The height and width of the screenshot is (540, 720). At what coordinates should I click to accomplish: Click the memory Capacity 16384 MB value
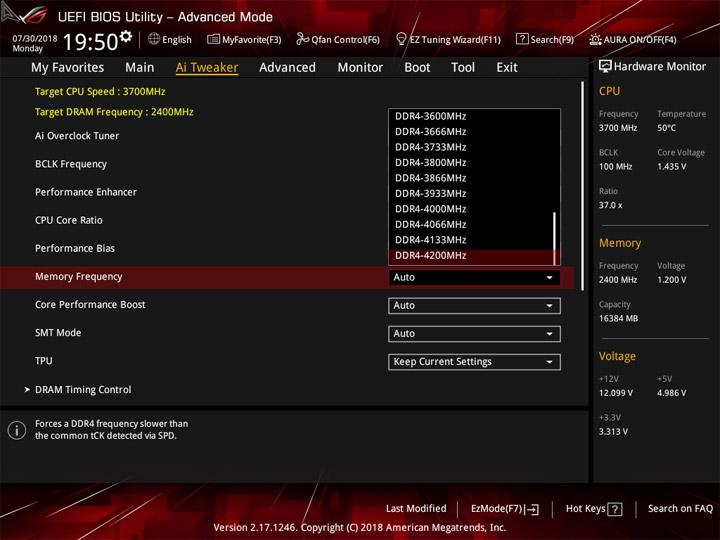618,319
